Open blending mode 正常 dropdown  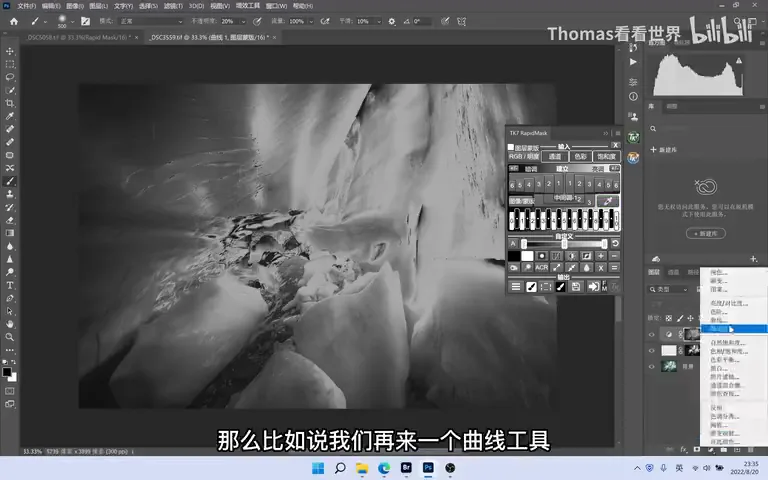[151, 22]
